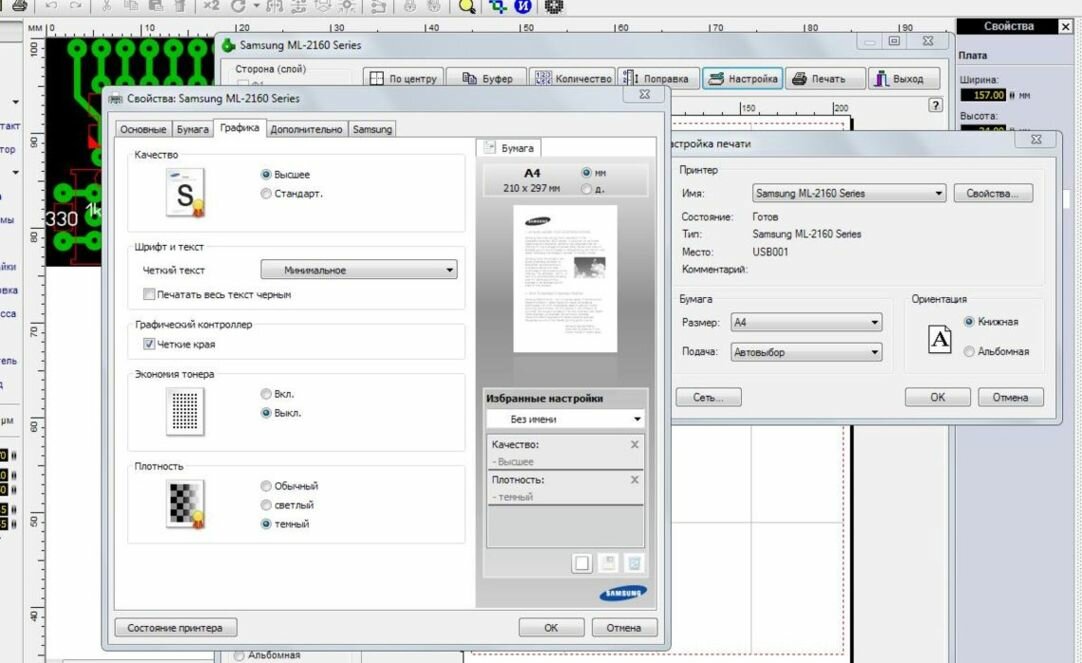Choose 'Обычный' density radio button
Screen dimensions: 1082x663
pyautogui.click(x=266, y=486)
